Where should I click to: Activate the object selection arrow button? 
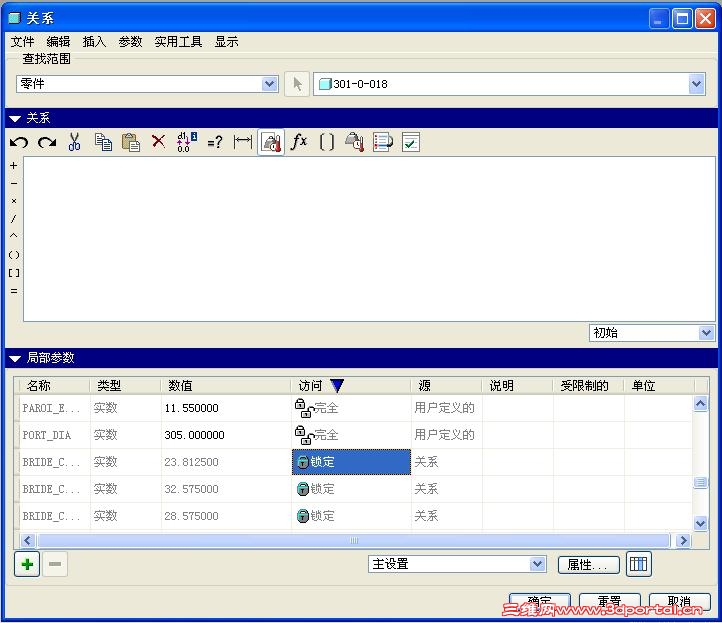click(x=297, y=84)
